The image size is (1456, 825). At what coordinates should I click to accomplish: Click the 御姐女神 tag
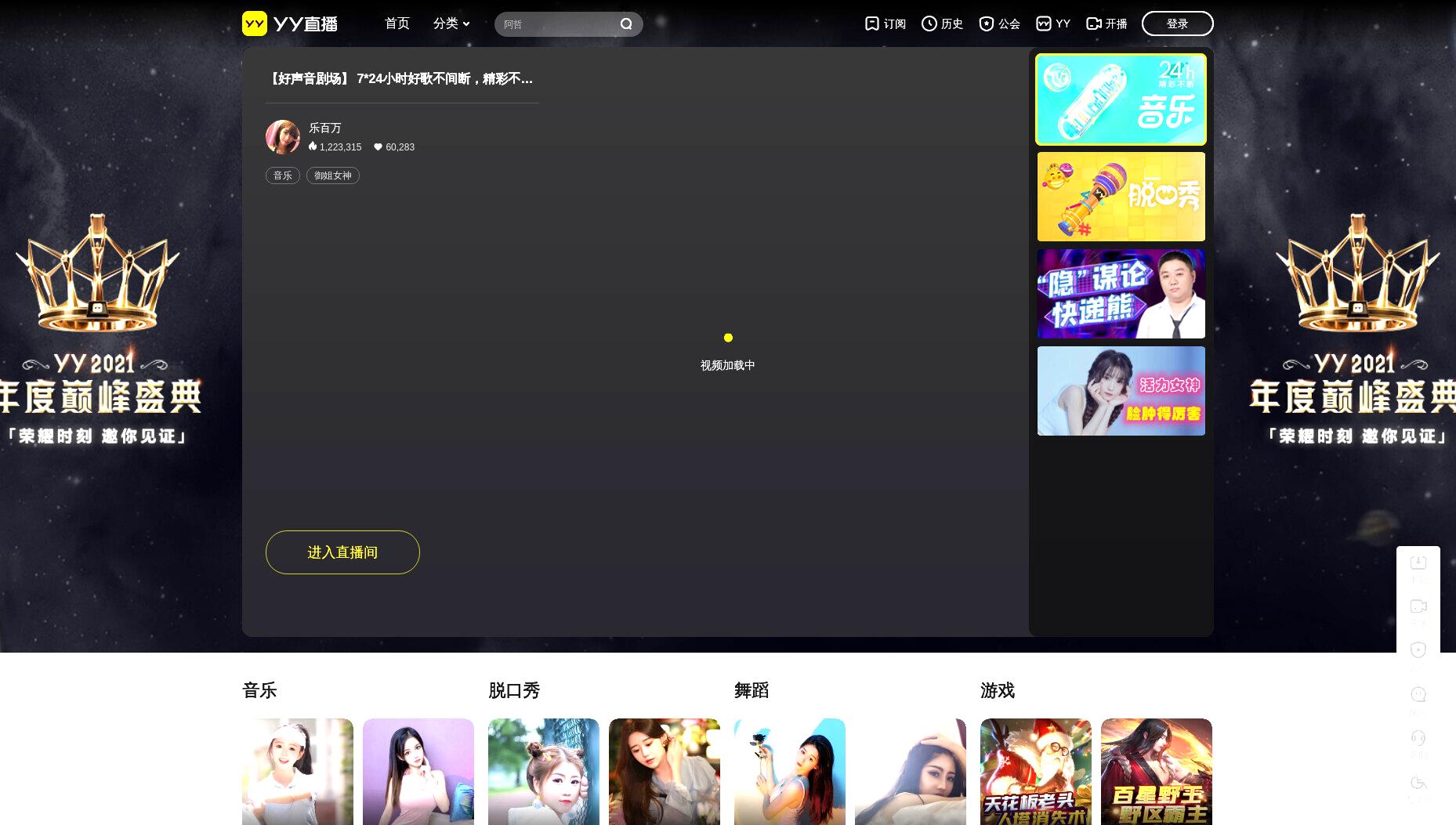coord(333,175)
